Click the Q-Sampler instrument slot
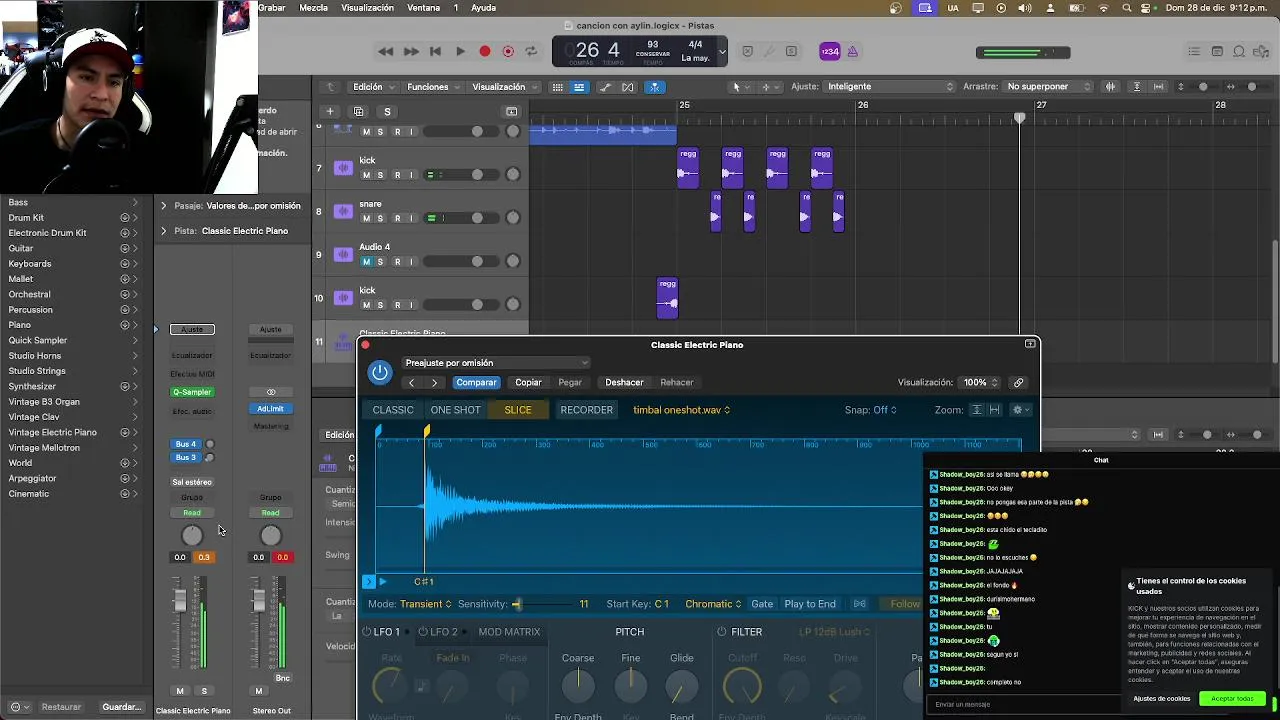This screenshot has height=720, width=1280. point(192,392)
